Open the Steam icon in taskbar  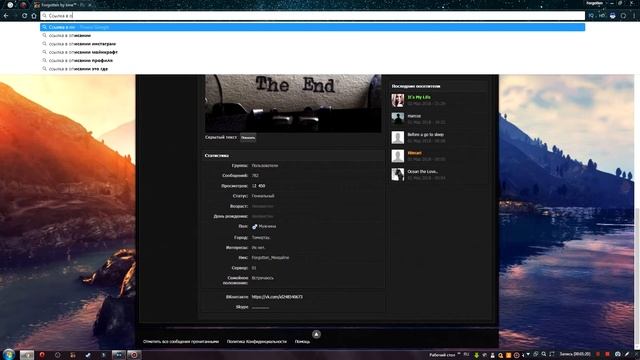tap(88, 355)
